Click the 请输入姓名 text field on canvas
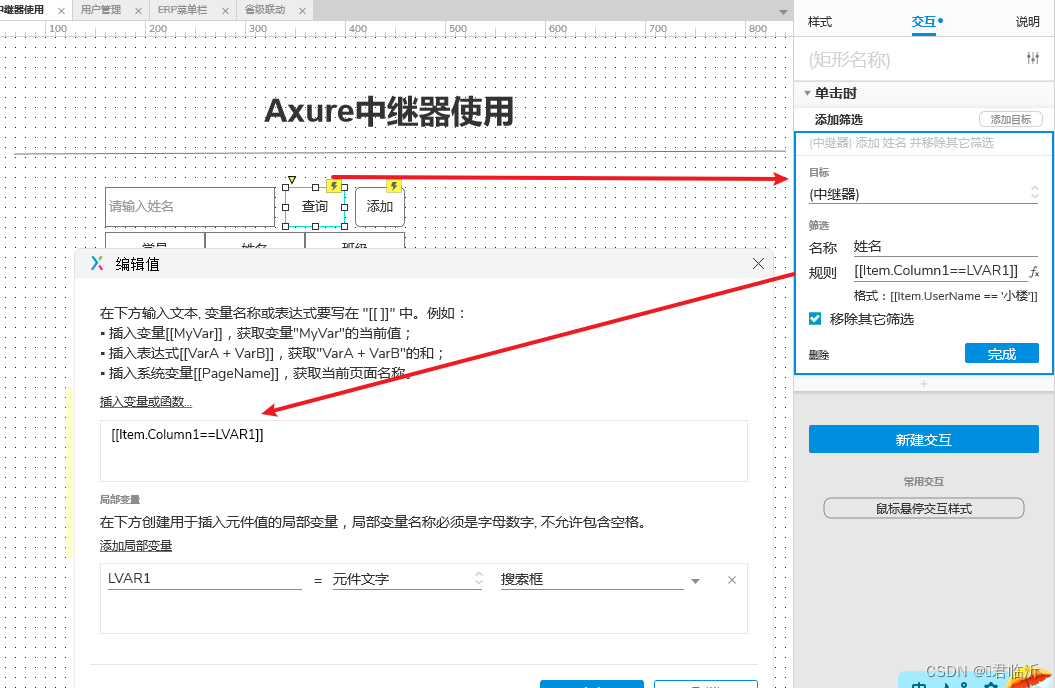 190,206
